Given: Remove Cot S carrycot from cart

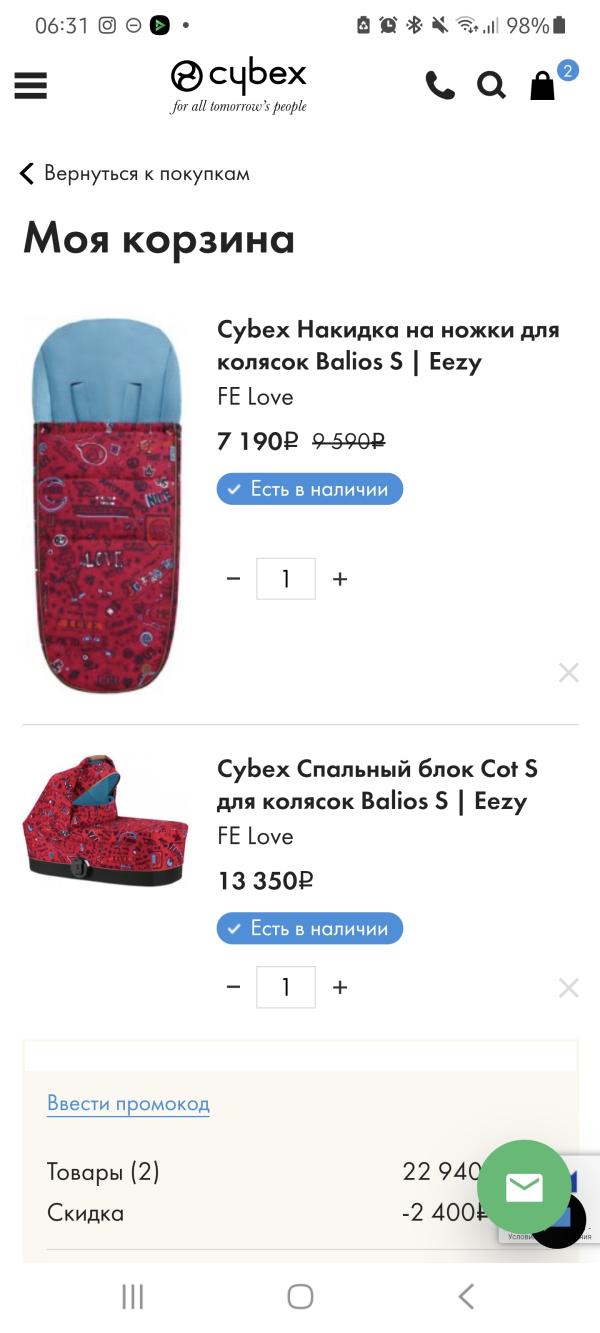Looking at the screenshot, I should tap(569, 988).
